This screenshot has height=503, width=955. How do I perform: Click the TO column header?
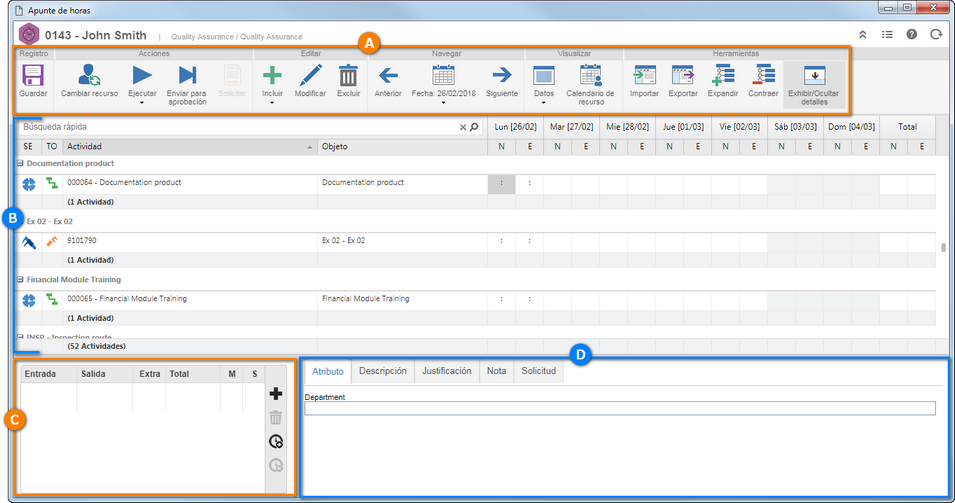[x=52, y=147]
